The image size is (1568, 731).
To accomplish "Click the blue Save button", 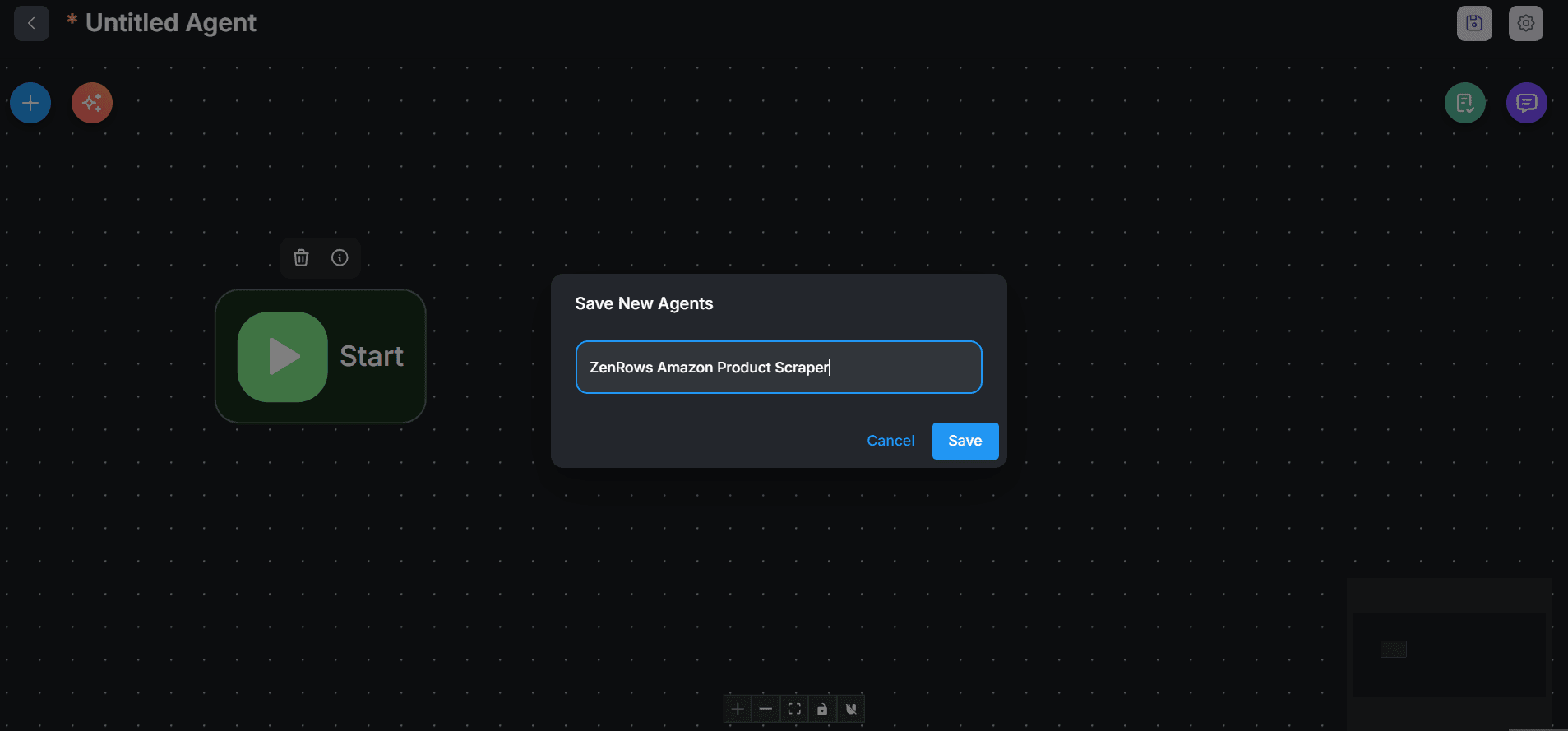I will click(x=965, y=441).
